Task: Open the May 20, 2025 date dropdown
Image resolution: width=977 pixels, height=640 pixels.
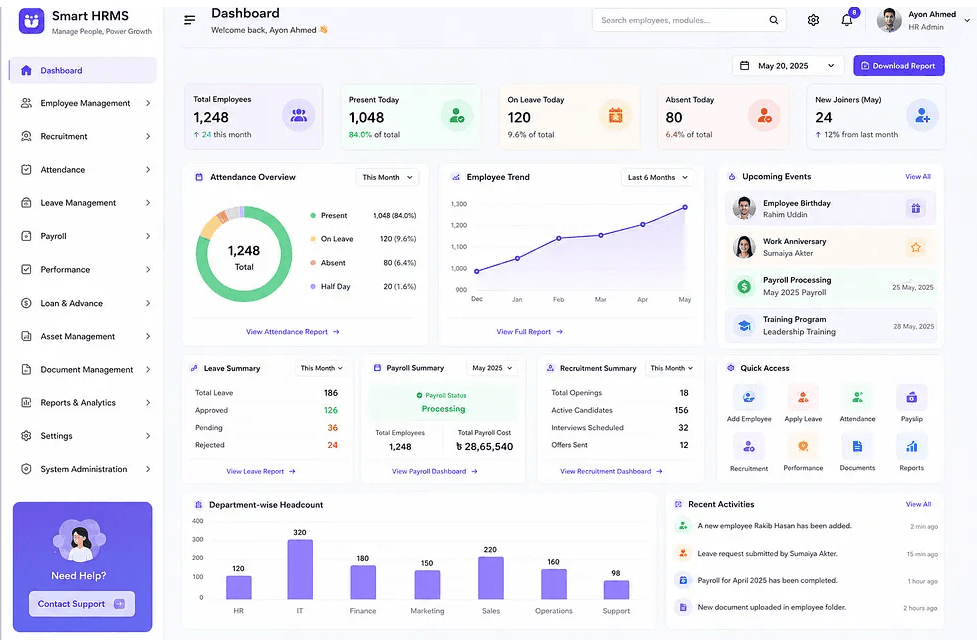Action: (x=788, y=65)
